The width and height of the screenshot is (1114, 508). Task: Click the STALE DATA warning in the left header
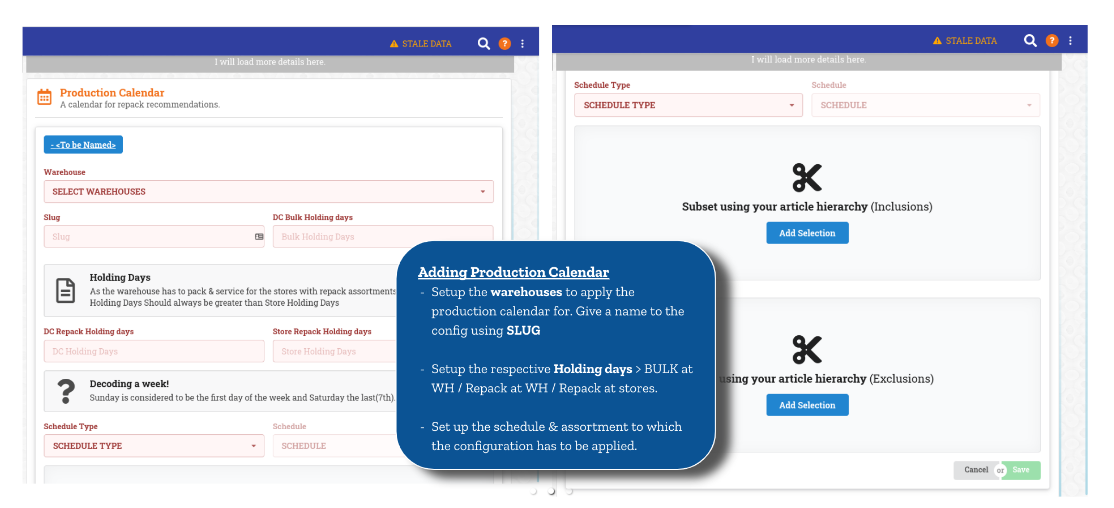pyautogui.click(x=420, y=44)
